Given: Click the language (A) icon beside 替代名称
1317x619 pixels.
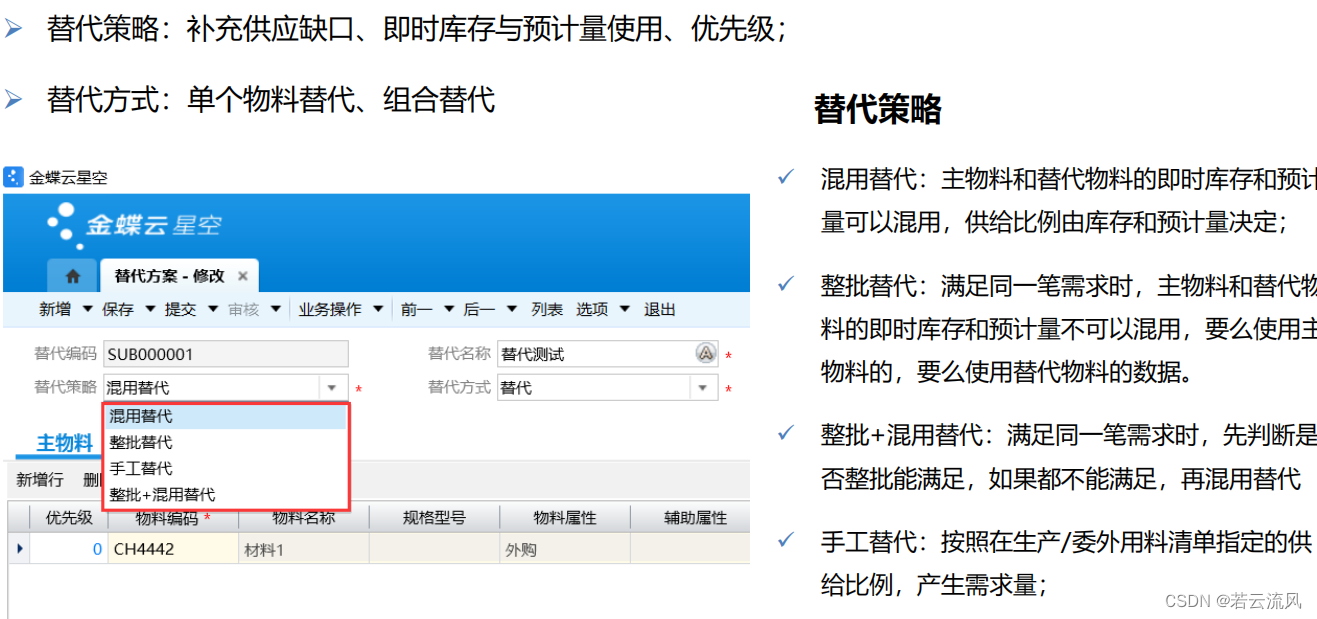Looking at the screenshot, I should [704, 353].
